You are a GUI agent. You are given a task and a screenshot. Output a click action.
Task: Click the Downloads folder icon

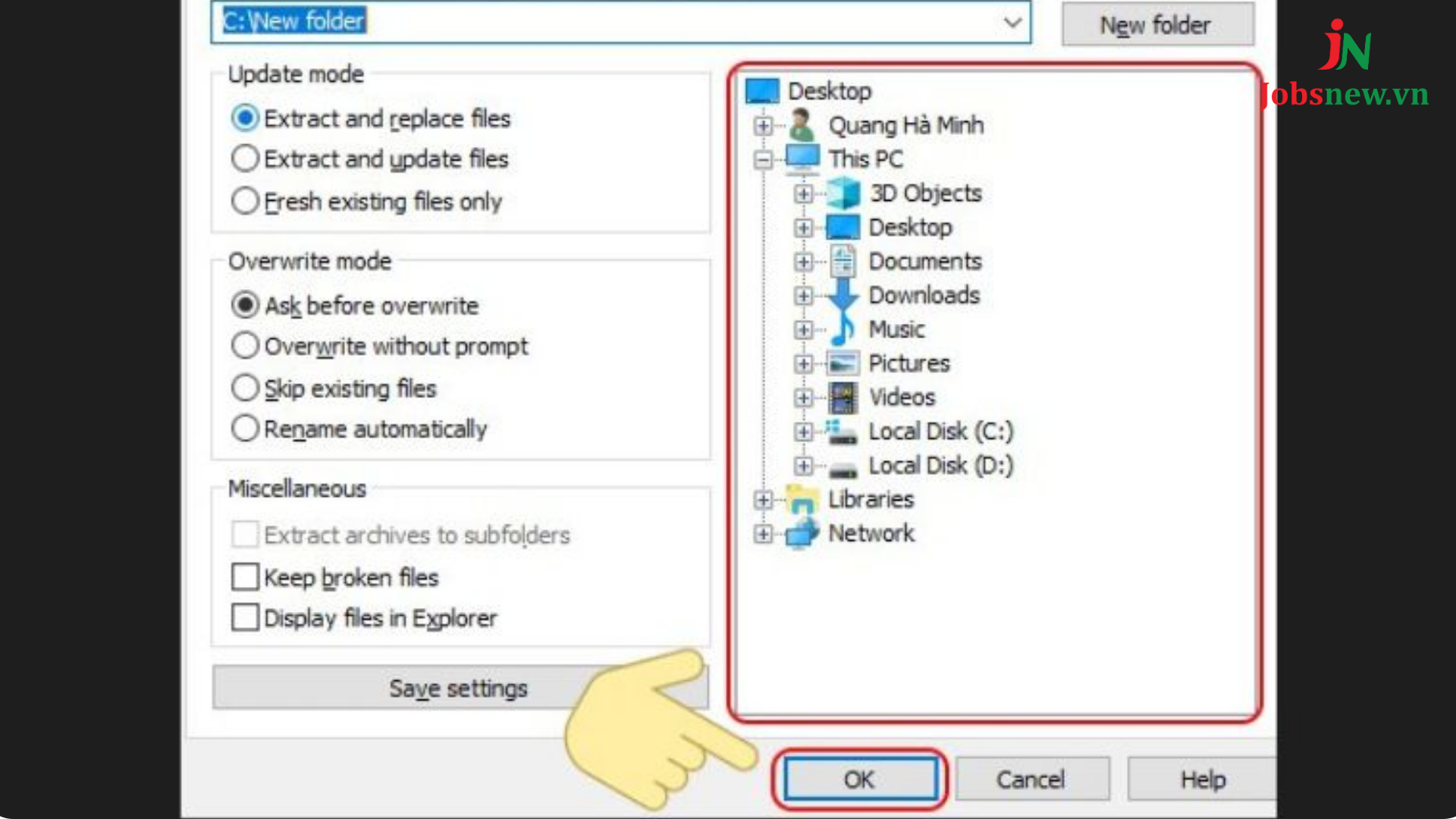(x=841, y=295)
